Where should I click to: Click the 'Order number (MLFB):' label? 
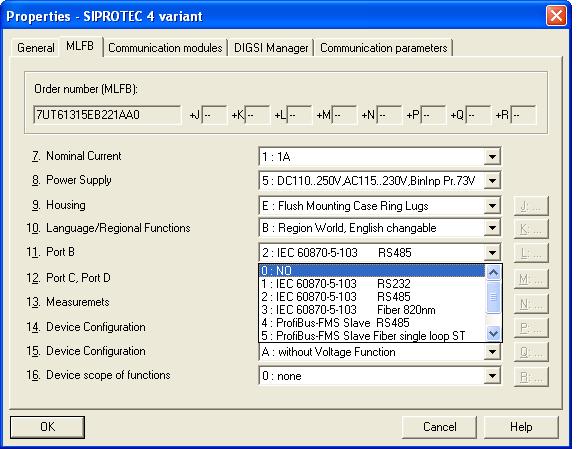coord(86,89)
